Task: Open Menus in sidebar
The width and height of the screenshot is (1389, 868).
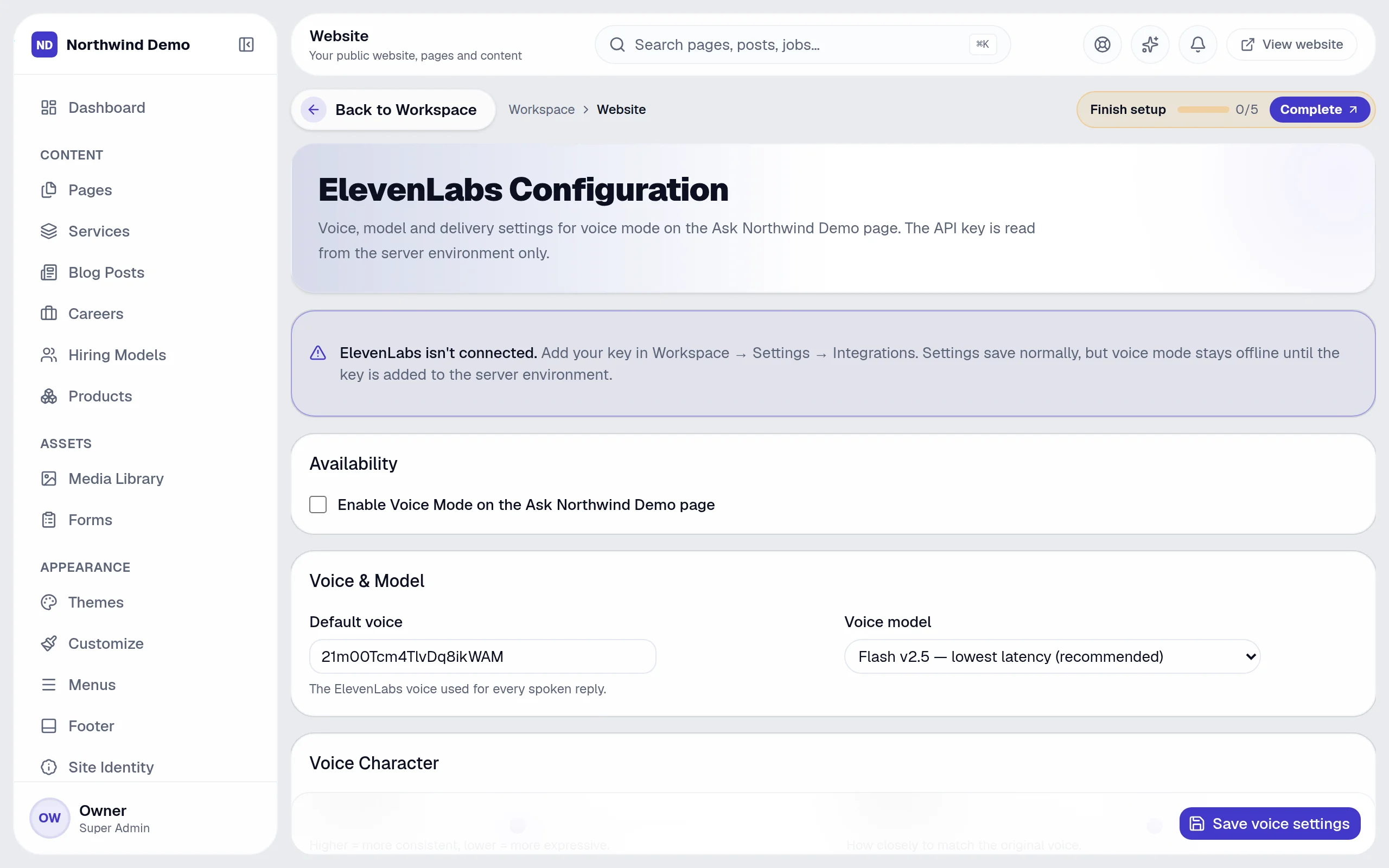Action: 145,684
